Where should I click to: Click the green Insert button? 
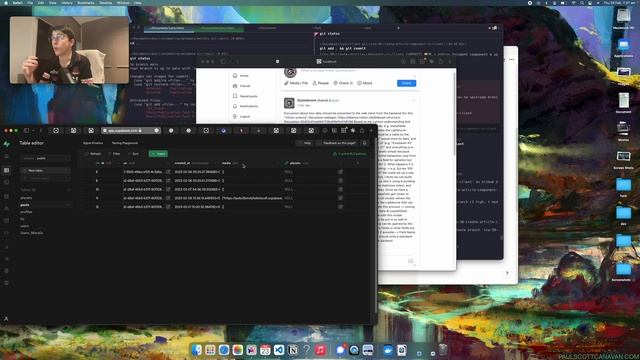point(158,154)
